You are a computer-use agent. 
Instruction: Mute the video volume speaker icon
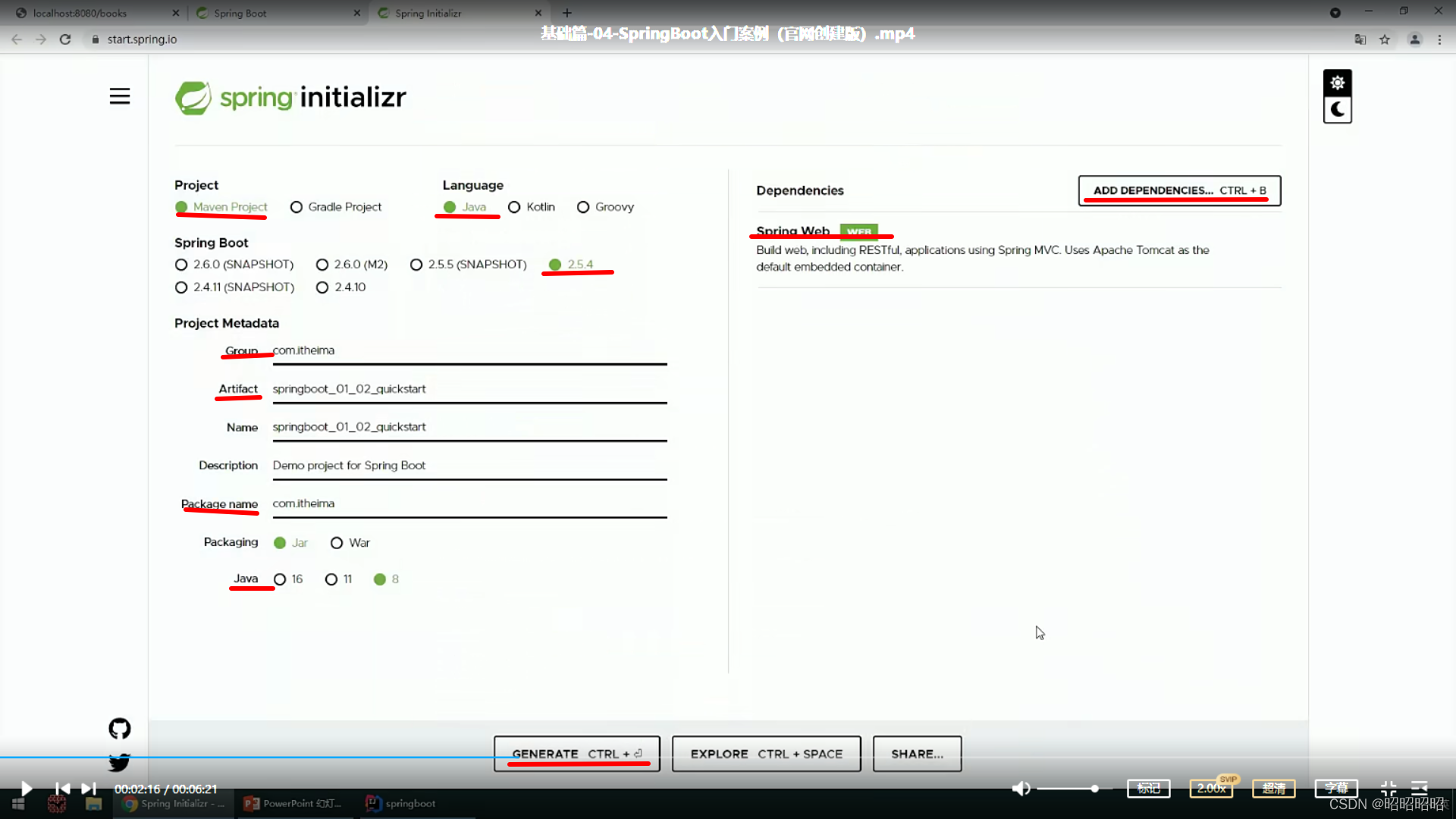(x=1021, y=789)
